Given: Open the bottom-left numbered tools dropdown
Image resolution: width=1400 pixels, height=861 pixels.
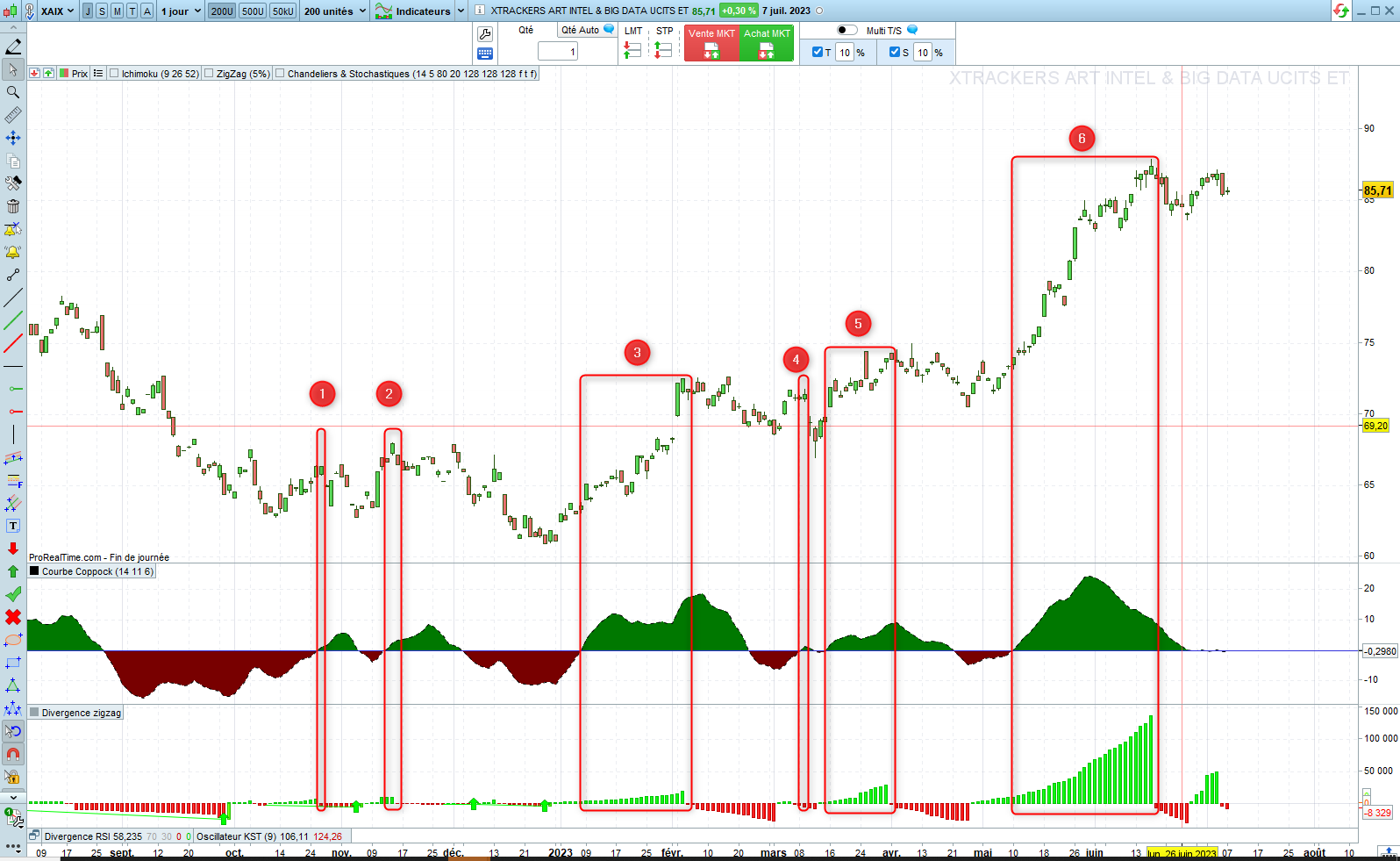Looking at the screenshot, I should point(14,818).
